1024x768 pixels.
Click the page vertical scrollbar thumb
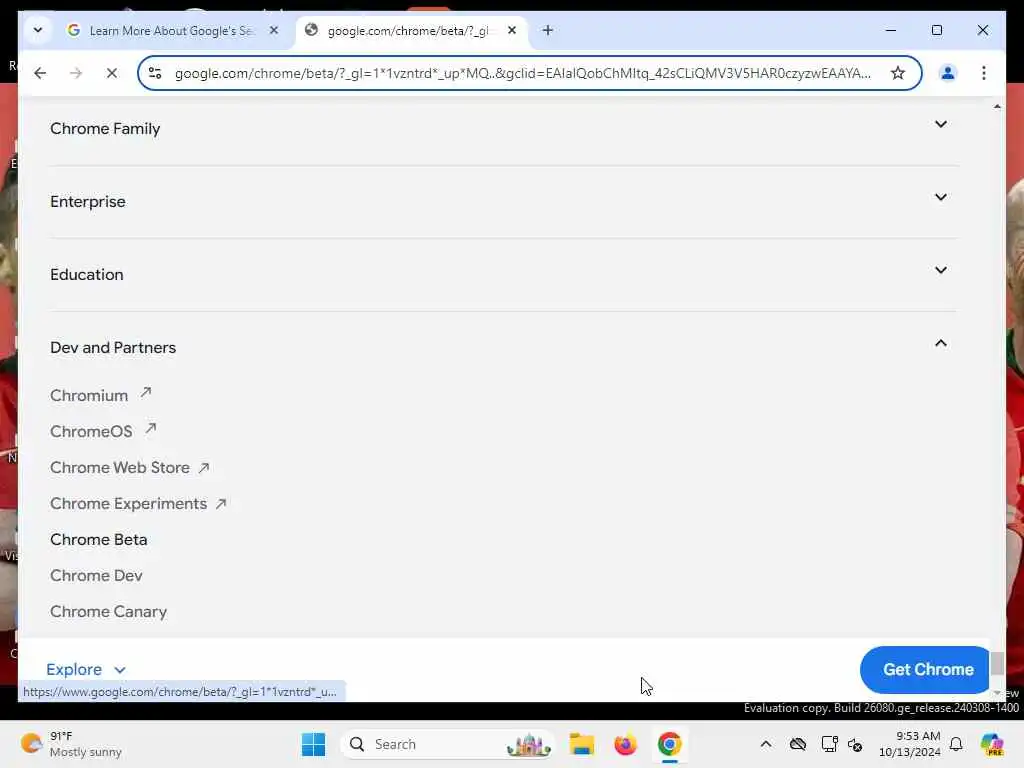click(x=997, y=664)
